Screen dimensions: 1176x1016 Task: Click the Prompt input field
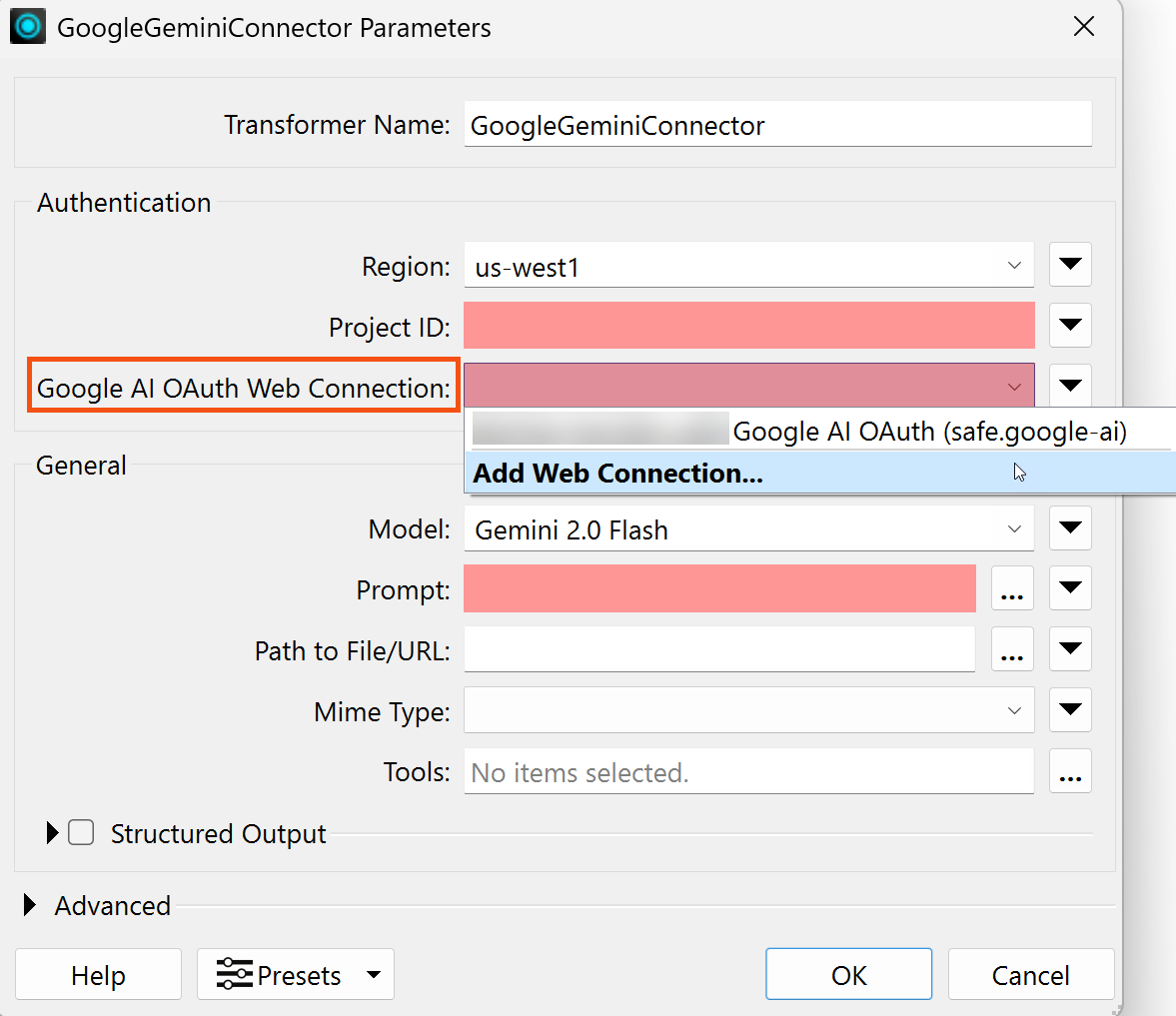point(719,588)
